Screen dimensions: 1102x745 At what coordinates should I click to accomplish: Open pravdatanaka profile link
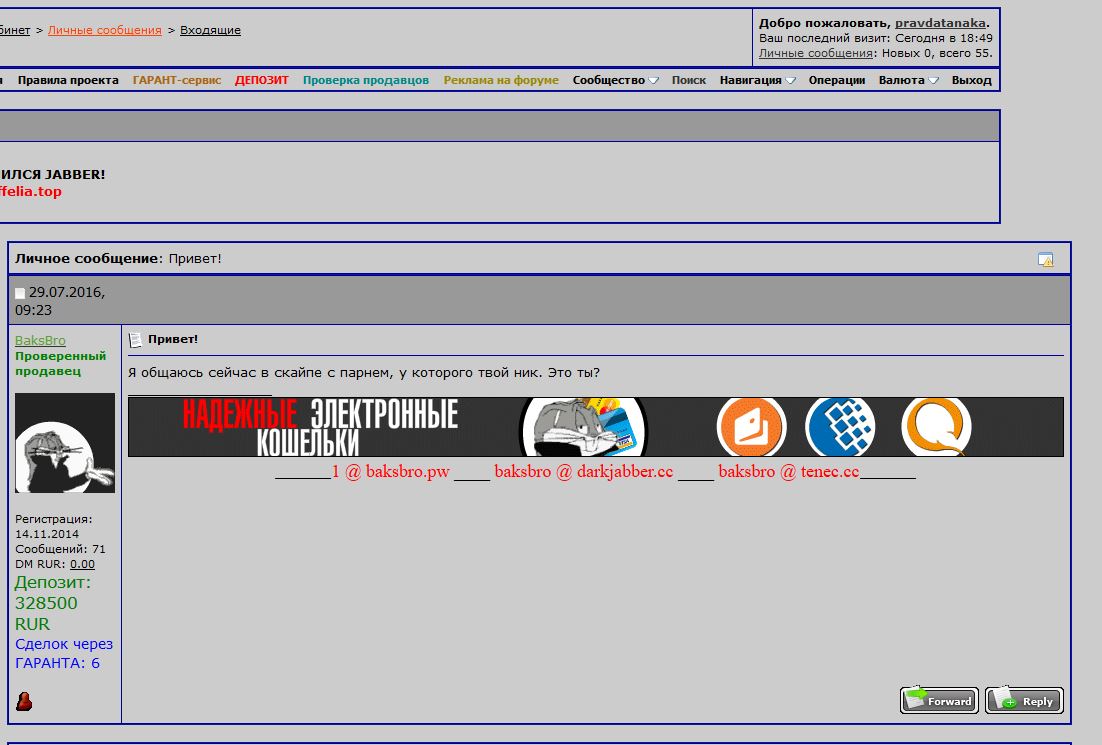tap(940, 23)
